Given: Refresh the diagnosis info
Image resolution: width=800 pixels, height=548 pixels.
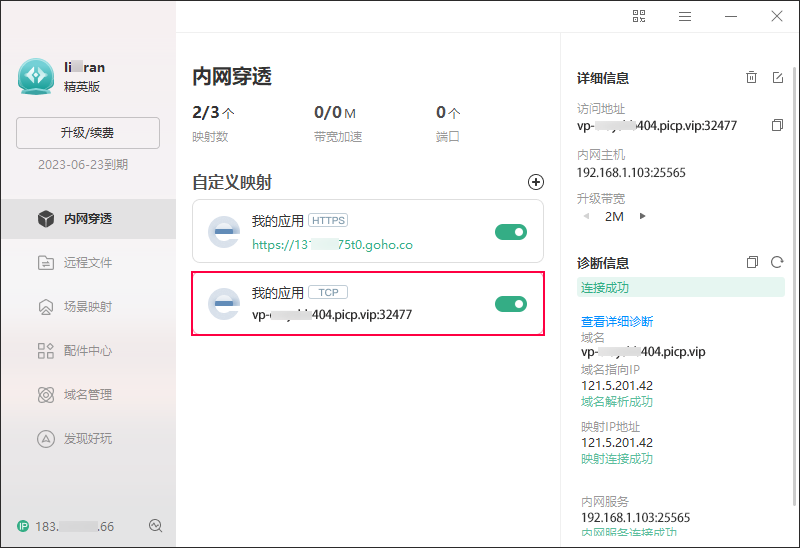Looking at the screenshot, I should point(777,262).
